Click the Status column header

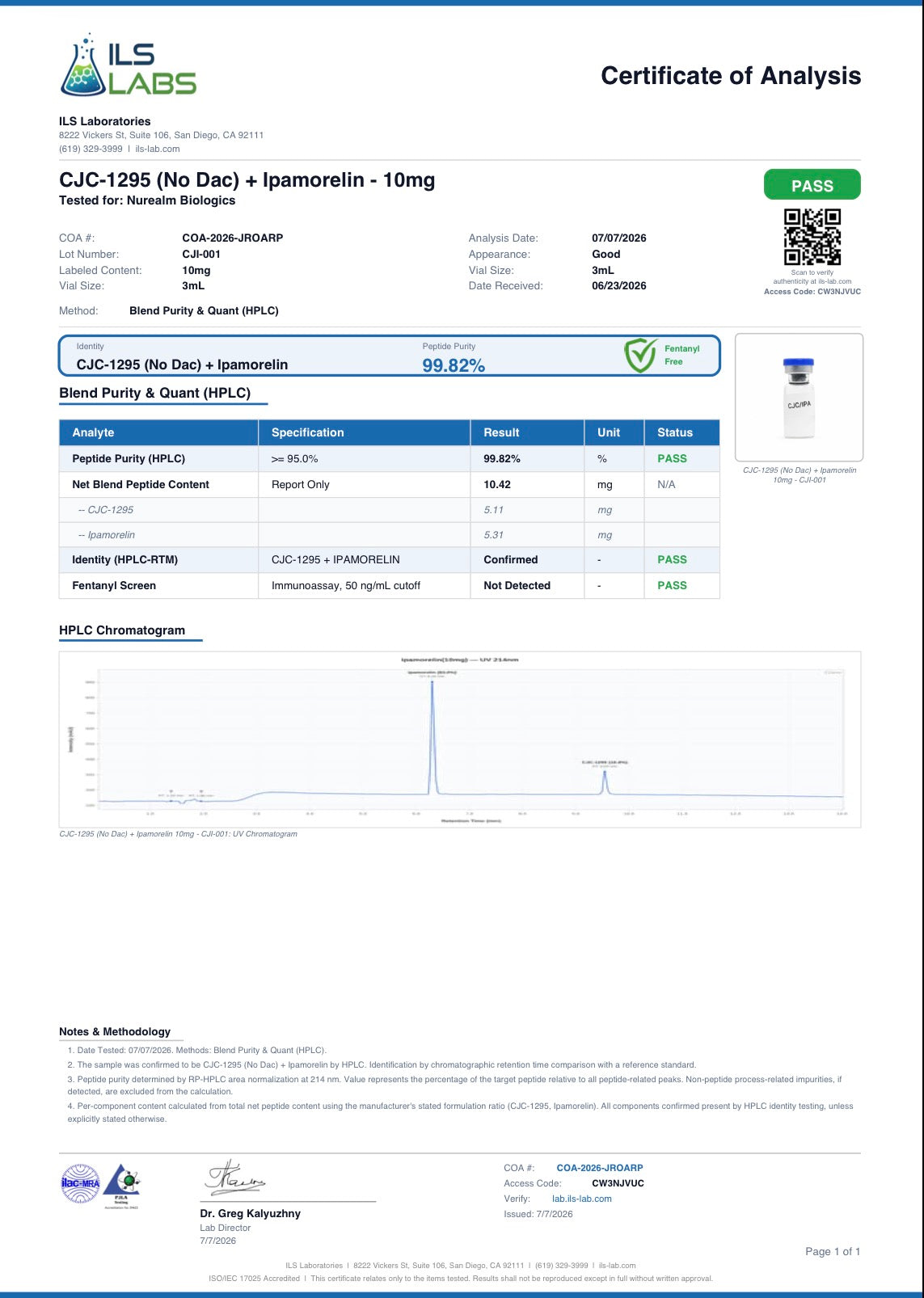click(681, 432)
